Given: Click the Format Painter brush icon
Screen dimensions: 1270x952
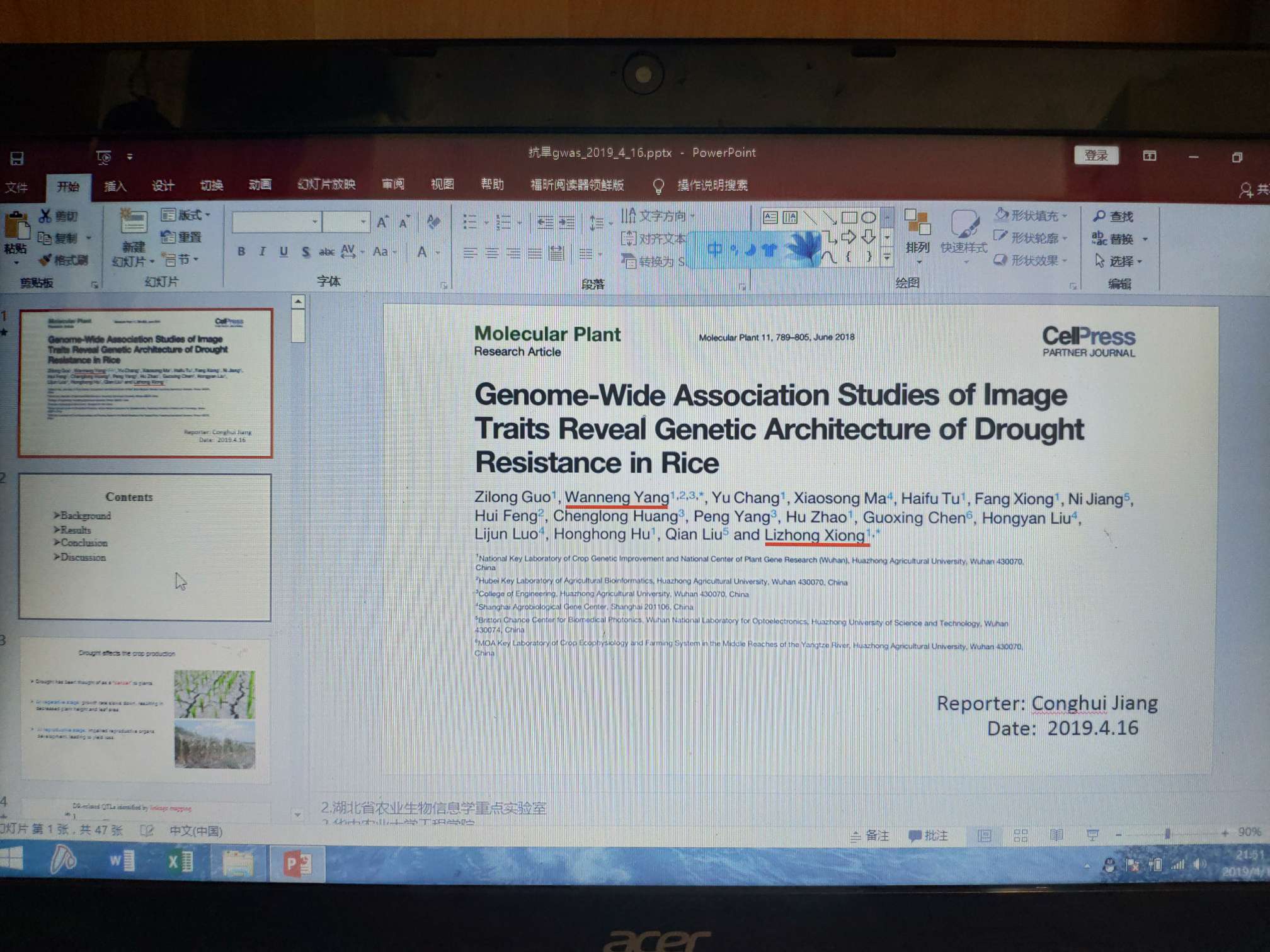Looking at the screenshot, I should 45,260.
